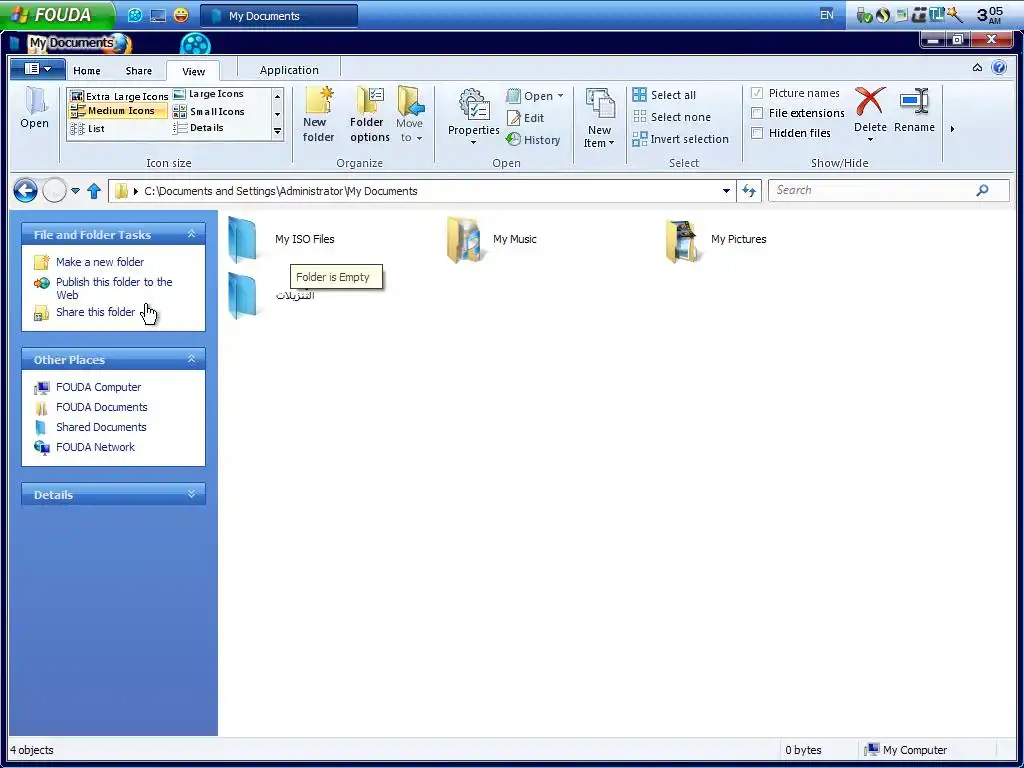1024x768 pixels.
Task: Select the Arabic-named folder
Action: click(x=271, y=295)
